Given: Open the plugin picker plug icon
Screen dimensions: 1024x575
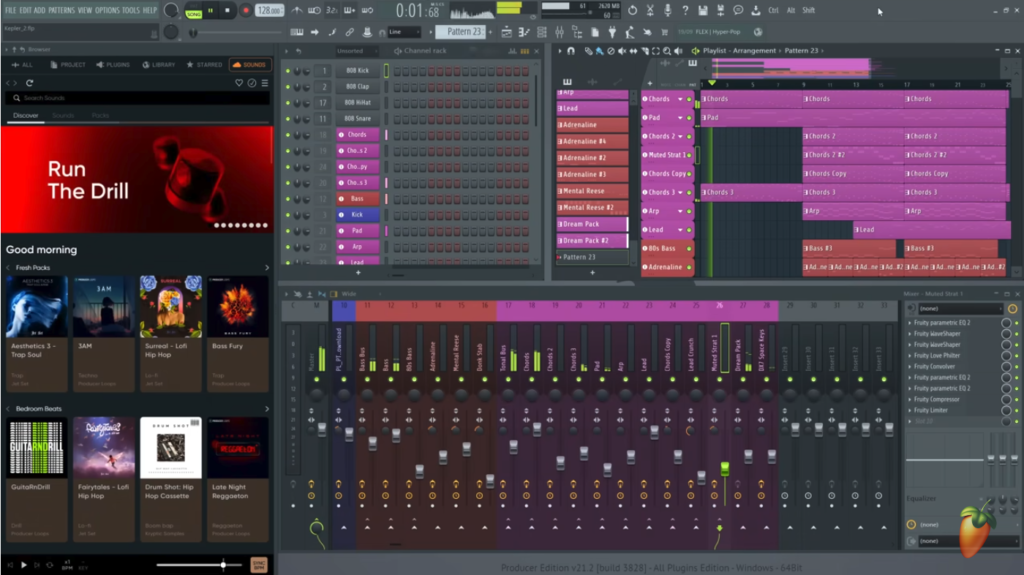Looking at the screenshot, I should (612, 32).
